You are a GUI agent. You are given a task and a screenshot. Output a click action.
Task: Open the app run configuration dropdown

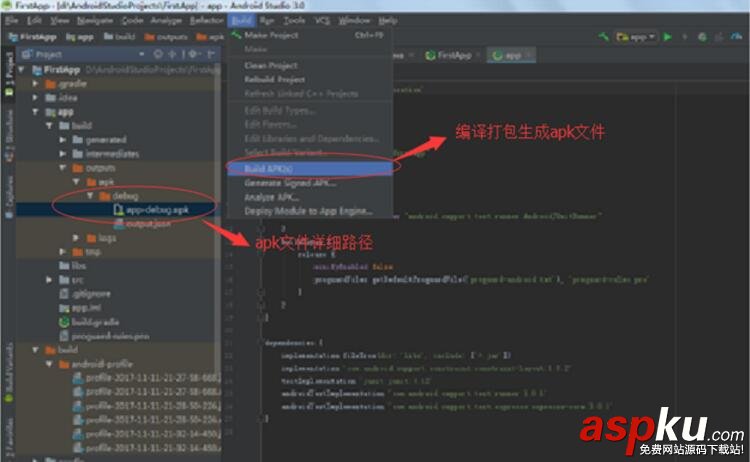pyautogui.click(x=636, y=37)
